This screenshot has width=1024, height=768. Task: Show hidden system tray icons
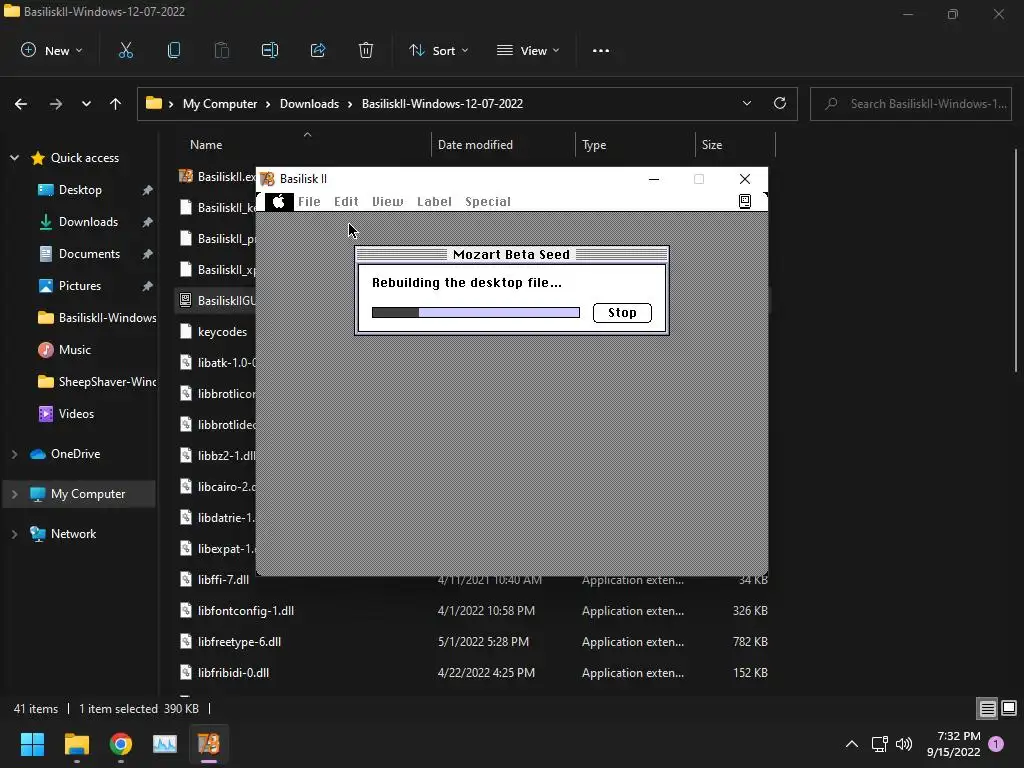click(x=852, y=744)
